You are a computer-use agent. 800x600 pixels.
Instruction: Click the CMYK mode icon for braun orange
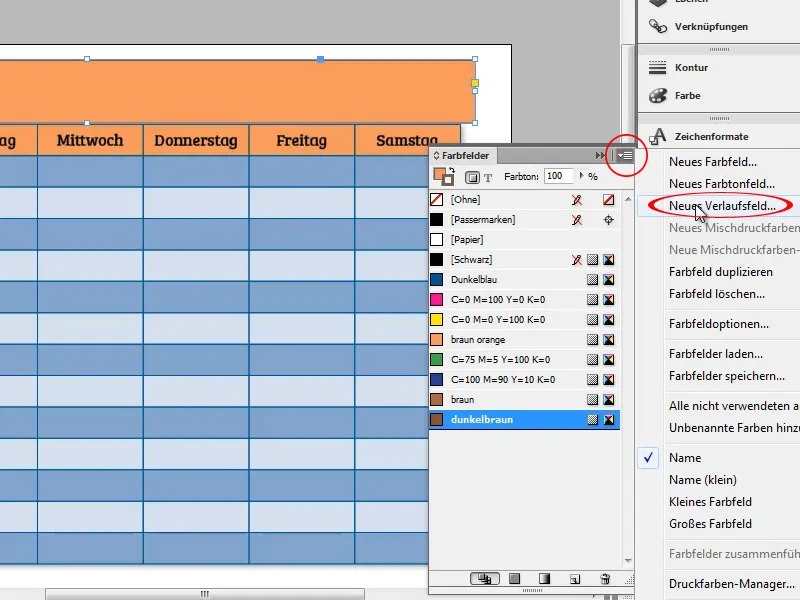[x=608, y=339]
